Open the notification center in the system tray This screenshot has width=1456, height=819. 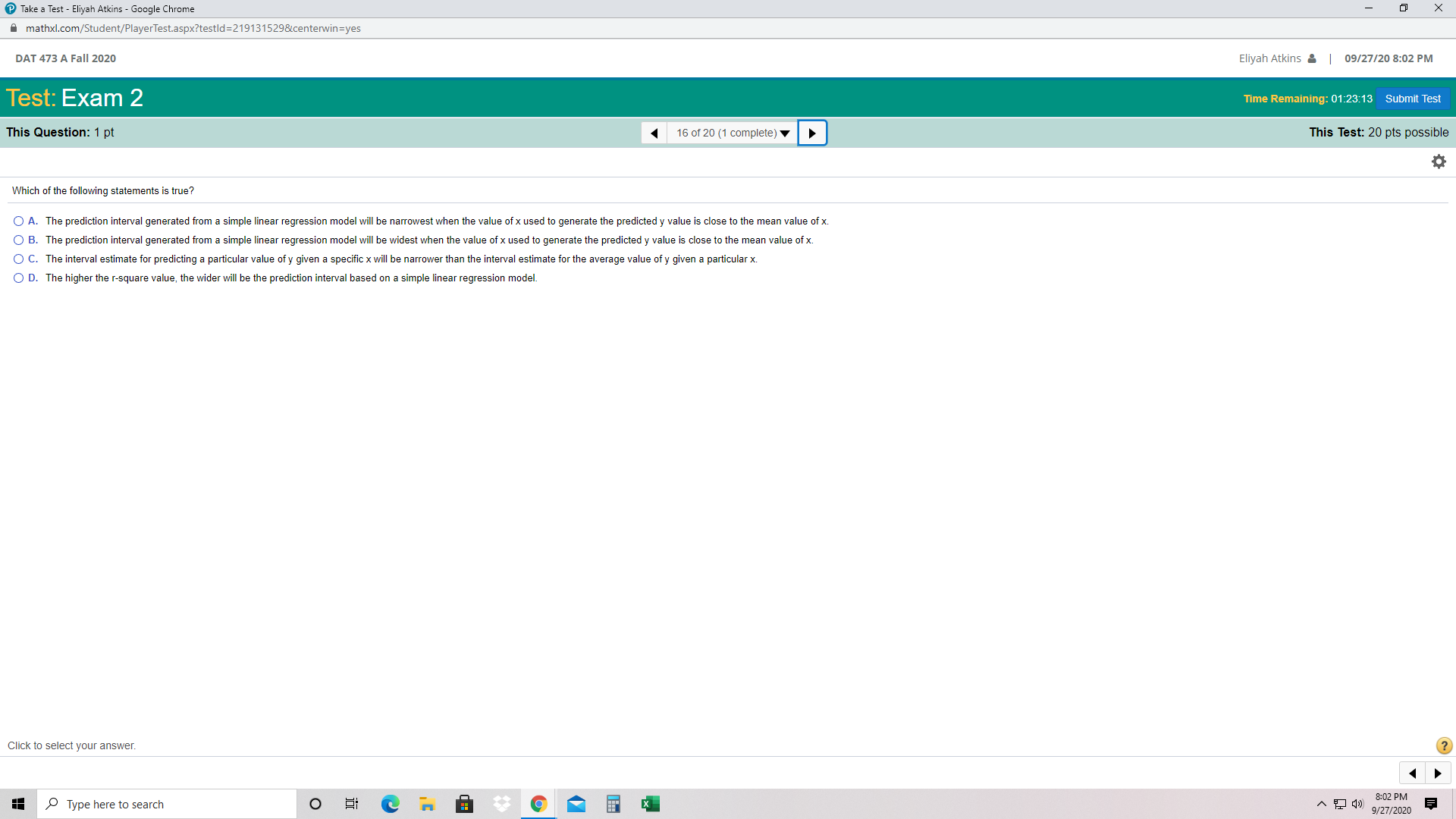pos(1432,804)
